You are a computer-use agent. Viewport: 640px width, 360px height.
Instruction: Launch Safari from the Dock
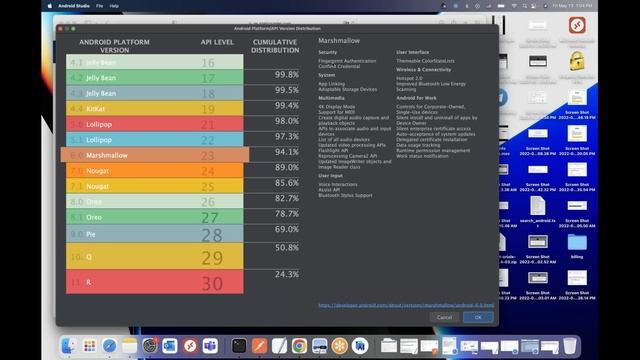(109, 346)
